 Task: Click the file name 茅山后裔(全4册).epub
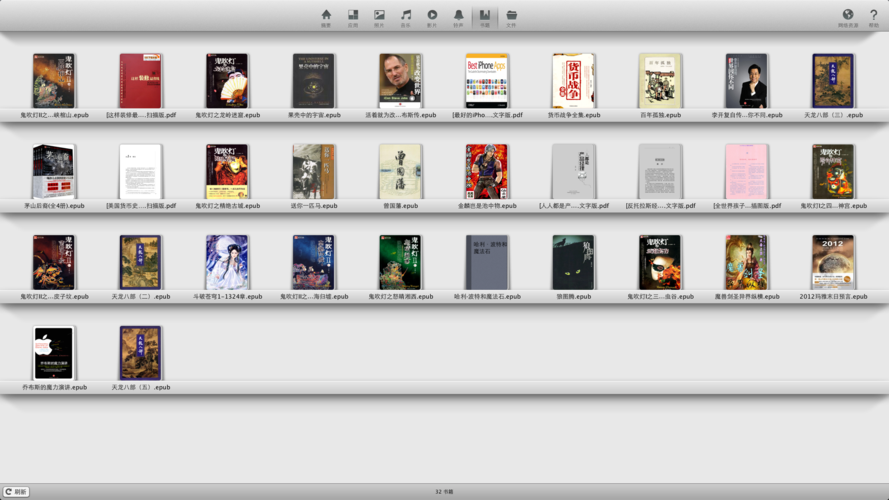click(x=54, y=206)
